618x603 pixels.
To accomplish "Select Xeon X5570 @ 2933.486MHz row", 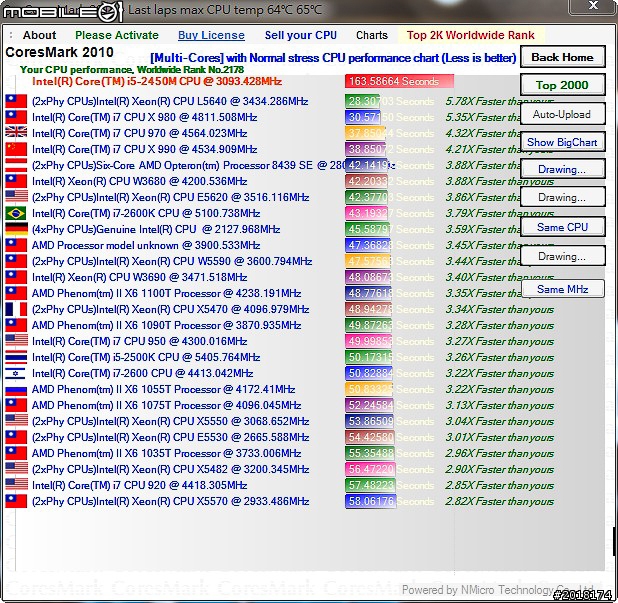I will coord(170,501).
